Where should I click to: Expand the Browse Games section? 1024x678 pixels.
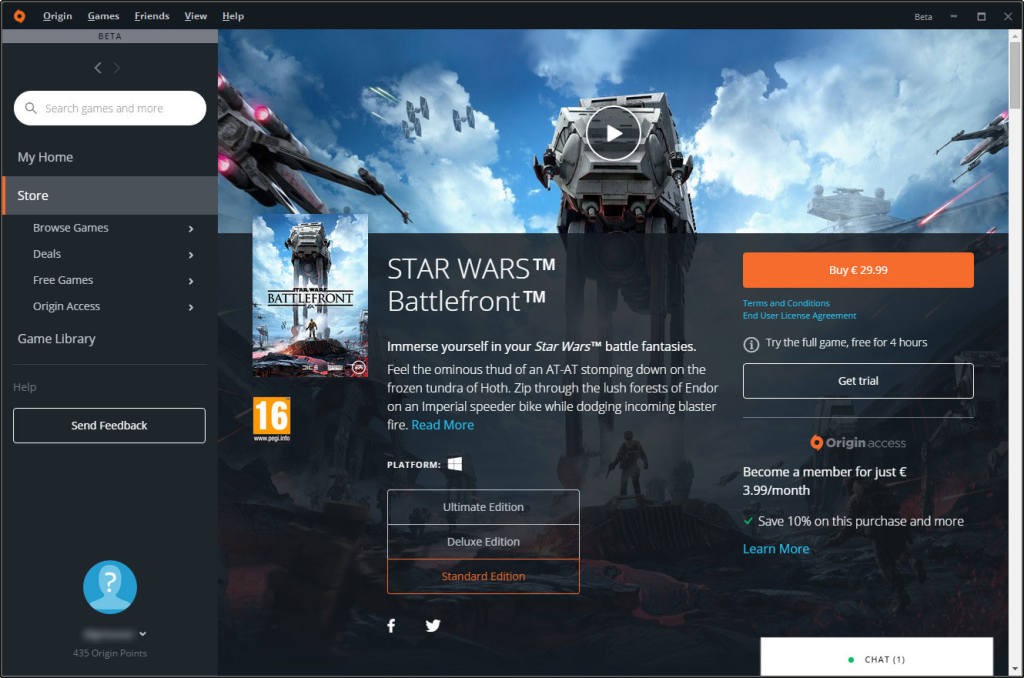tap(190, 227)
